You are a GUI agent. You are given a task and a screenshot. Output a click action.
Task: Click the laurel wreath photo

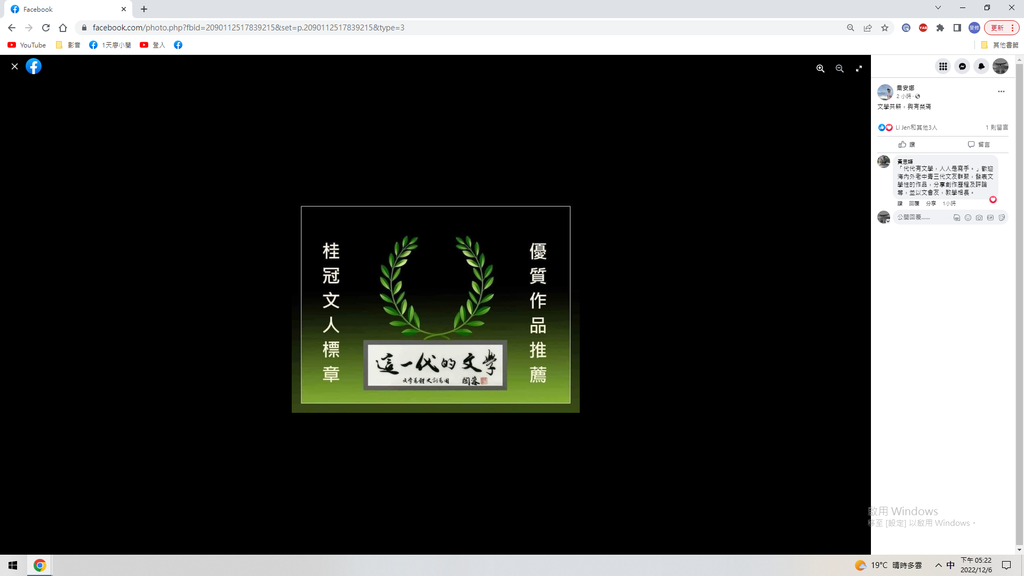click(x=436, y=308)
